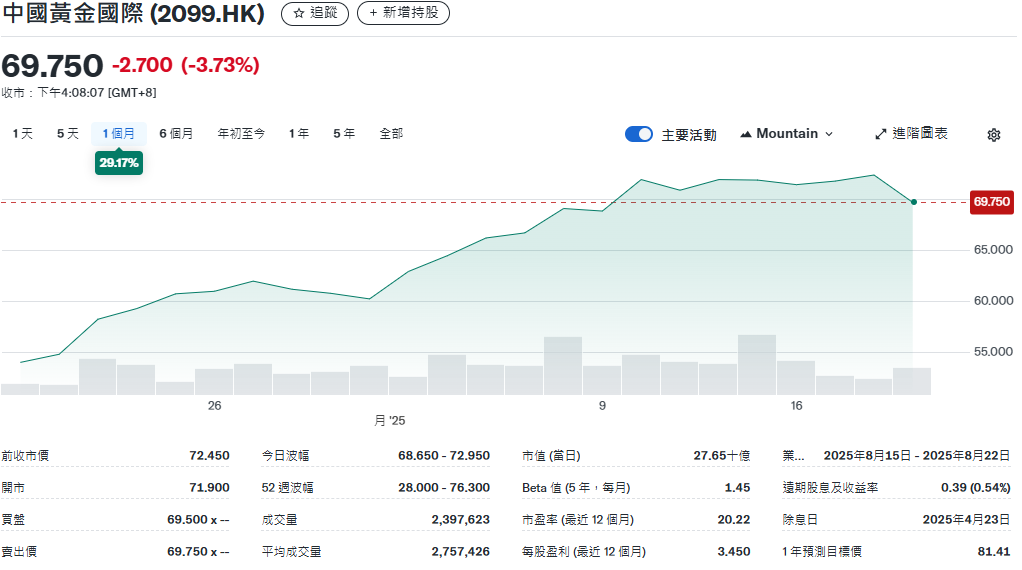Click the star icon in the 追蹤 button

[299, 13]
